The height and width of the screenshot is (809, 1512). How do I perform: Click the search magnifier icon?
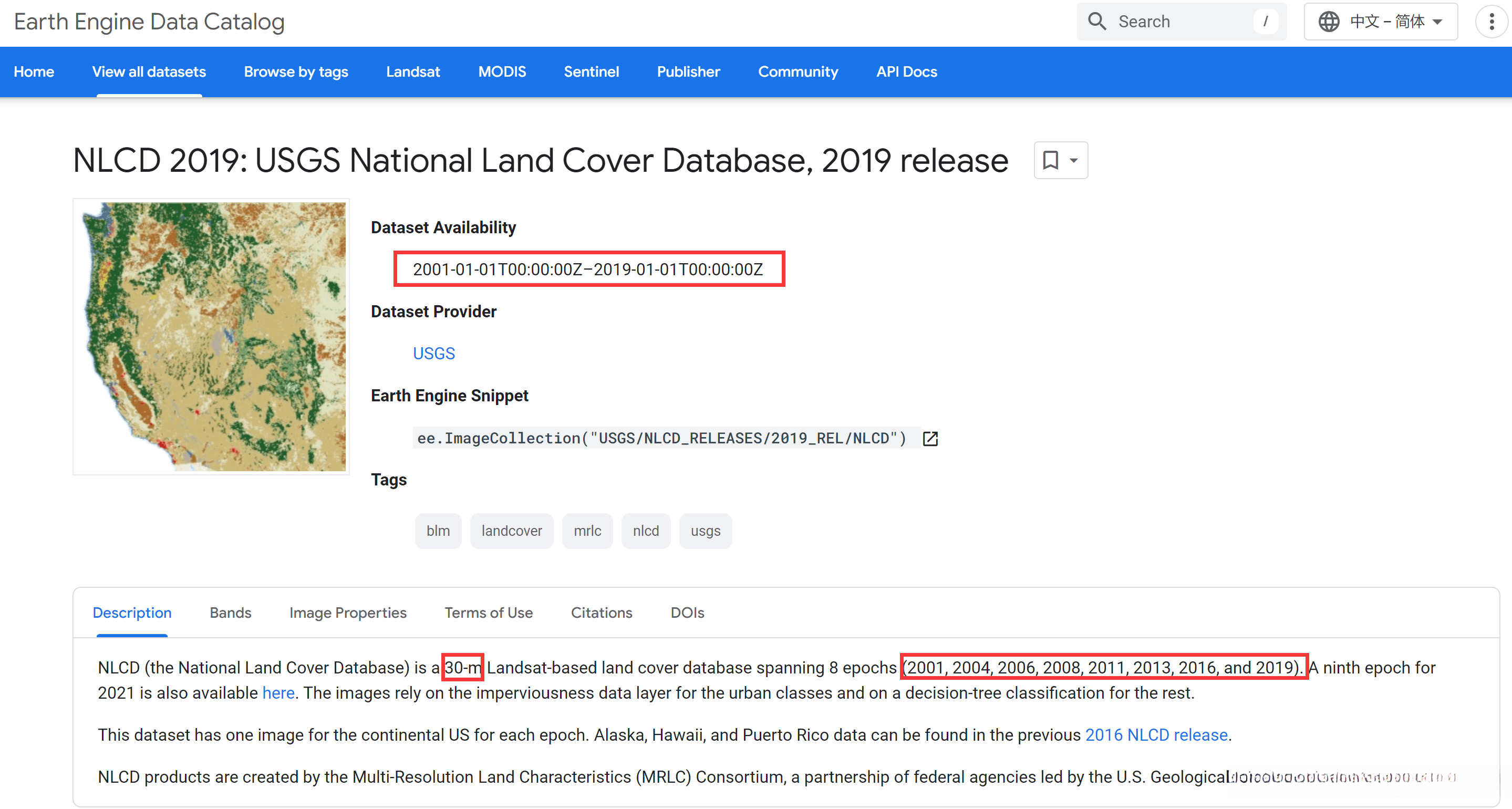(1096, 22)
